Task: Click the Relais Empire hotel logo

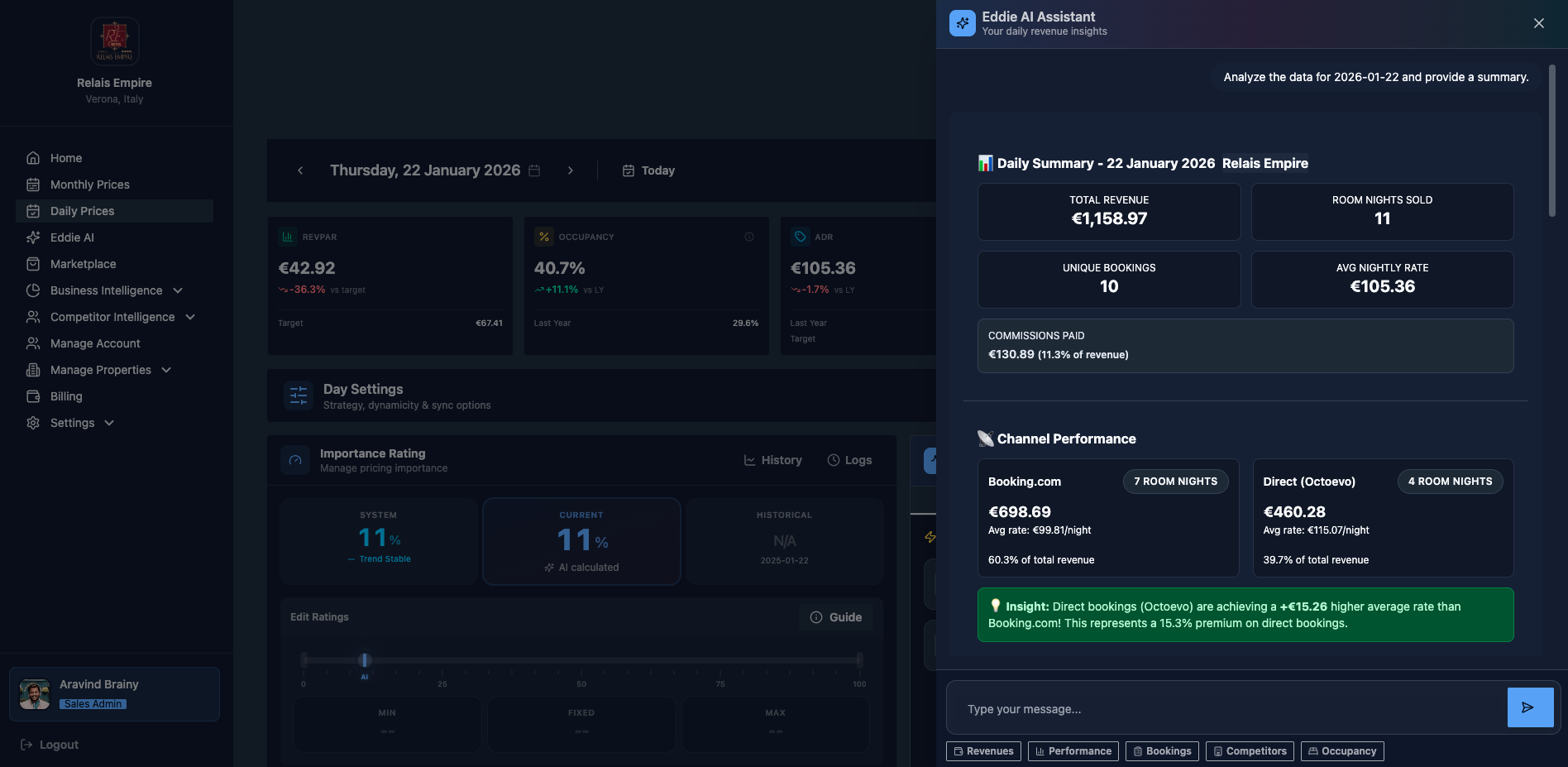Action: pyautogui.click(x=114, y=41)
